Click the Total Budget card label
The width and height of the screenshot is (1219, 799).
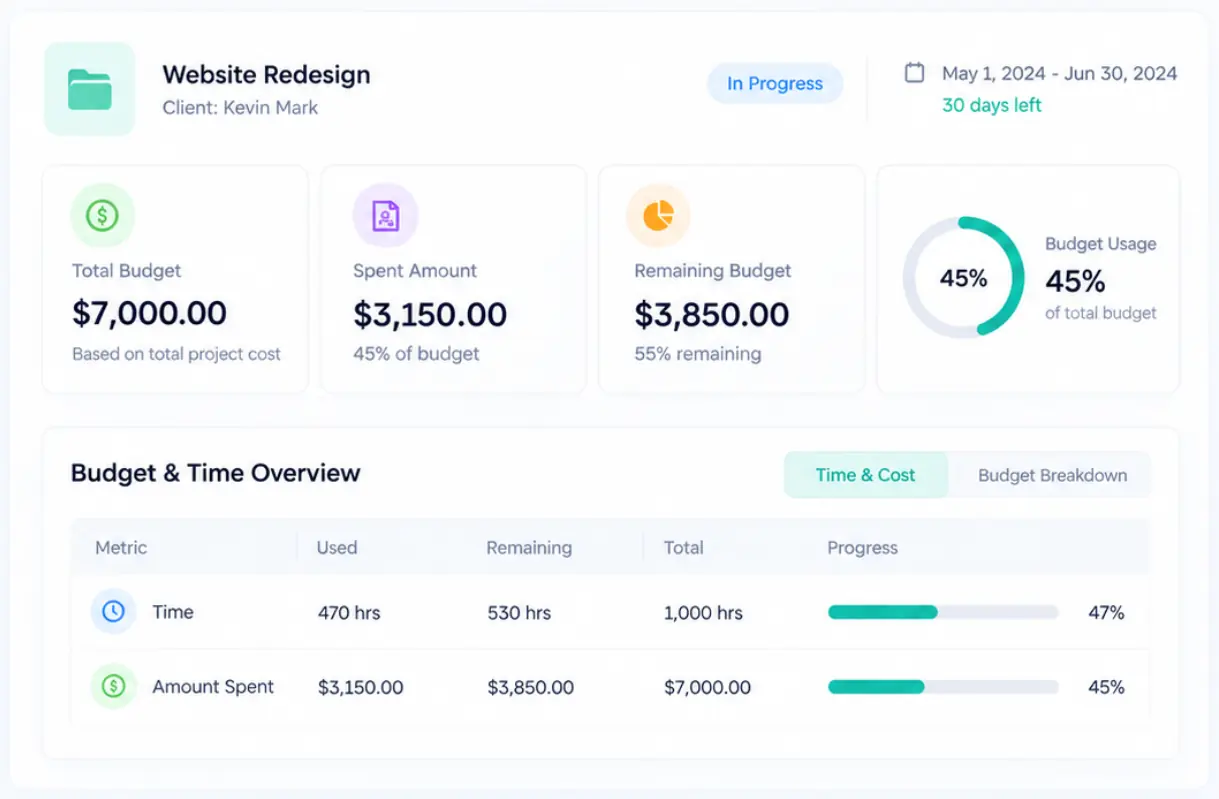(x=127, y=271)
